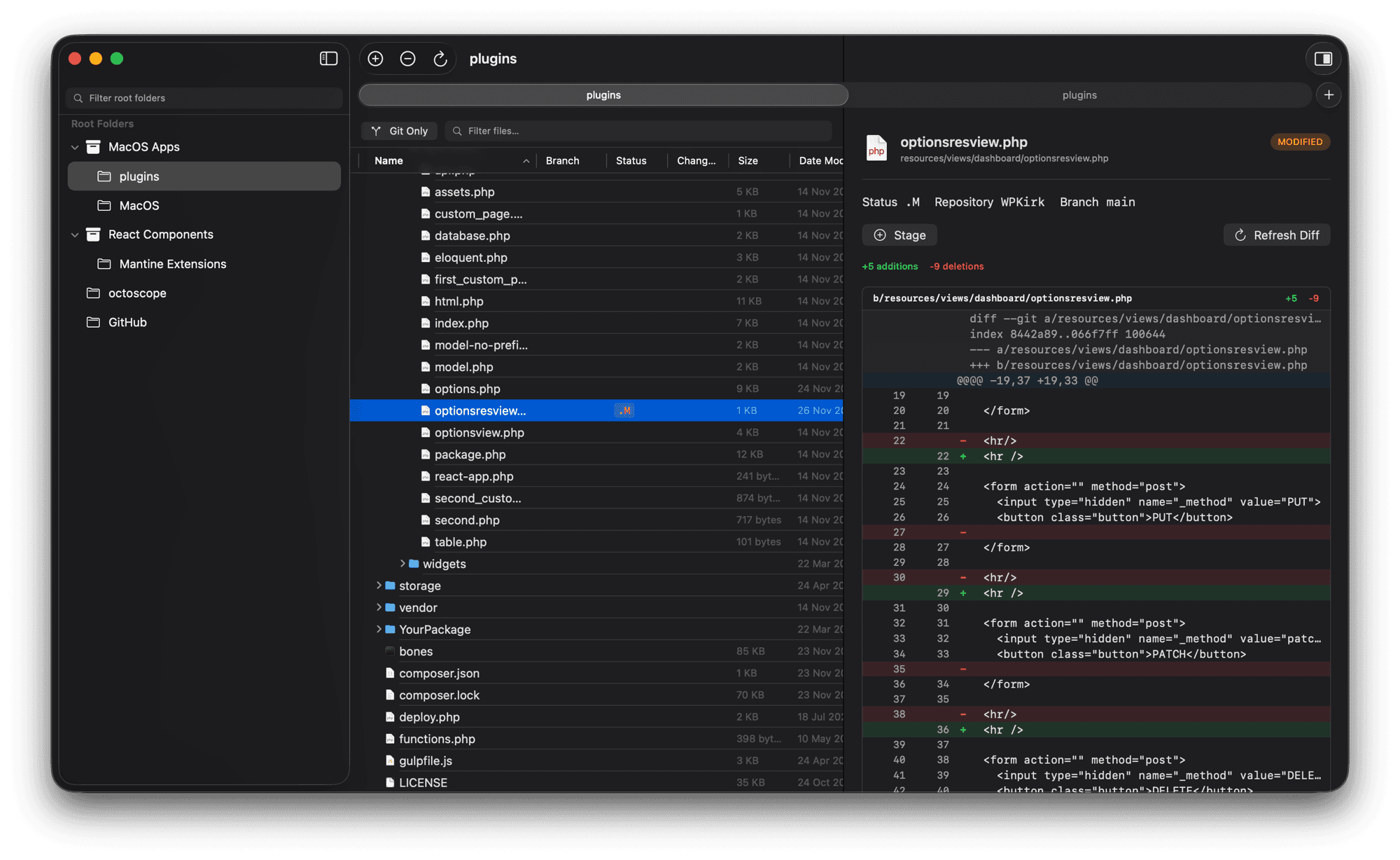Click the refresh arrow toolbar icon

[440, 59]
